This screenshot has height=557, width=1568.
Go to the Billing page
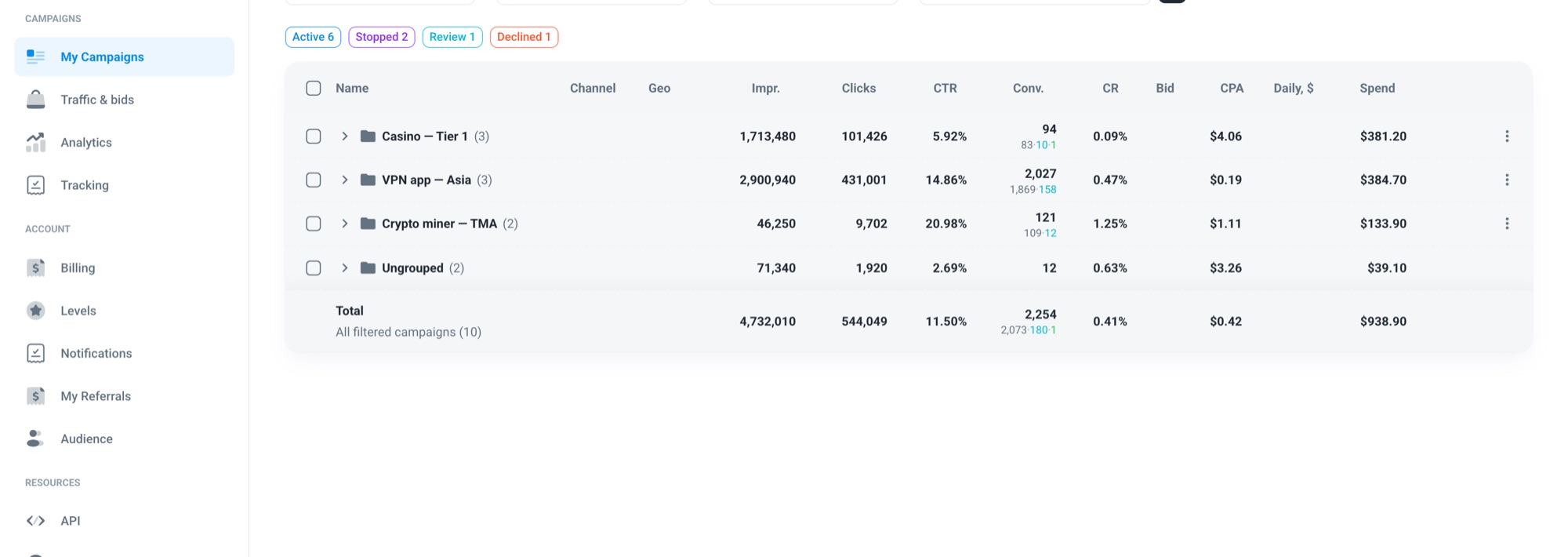click(125, 268)
